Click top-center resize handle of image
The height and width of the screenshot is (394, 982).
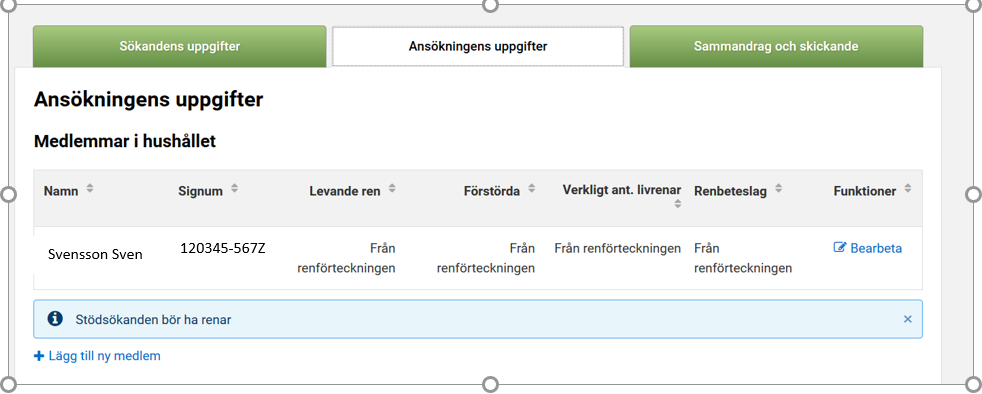pos(490,5)
